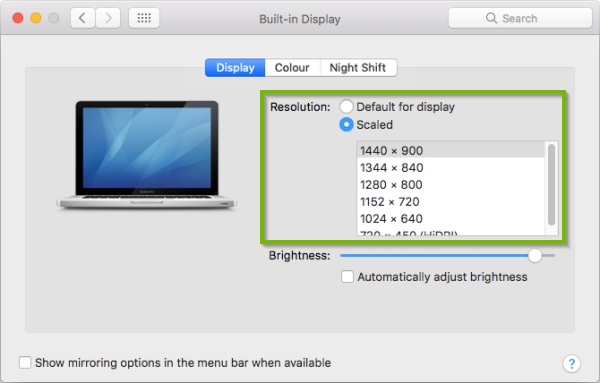Minimize the window with yellow button
This screenshot has height=383, width=600.
point(36,18)
